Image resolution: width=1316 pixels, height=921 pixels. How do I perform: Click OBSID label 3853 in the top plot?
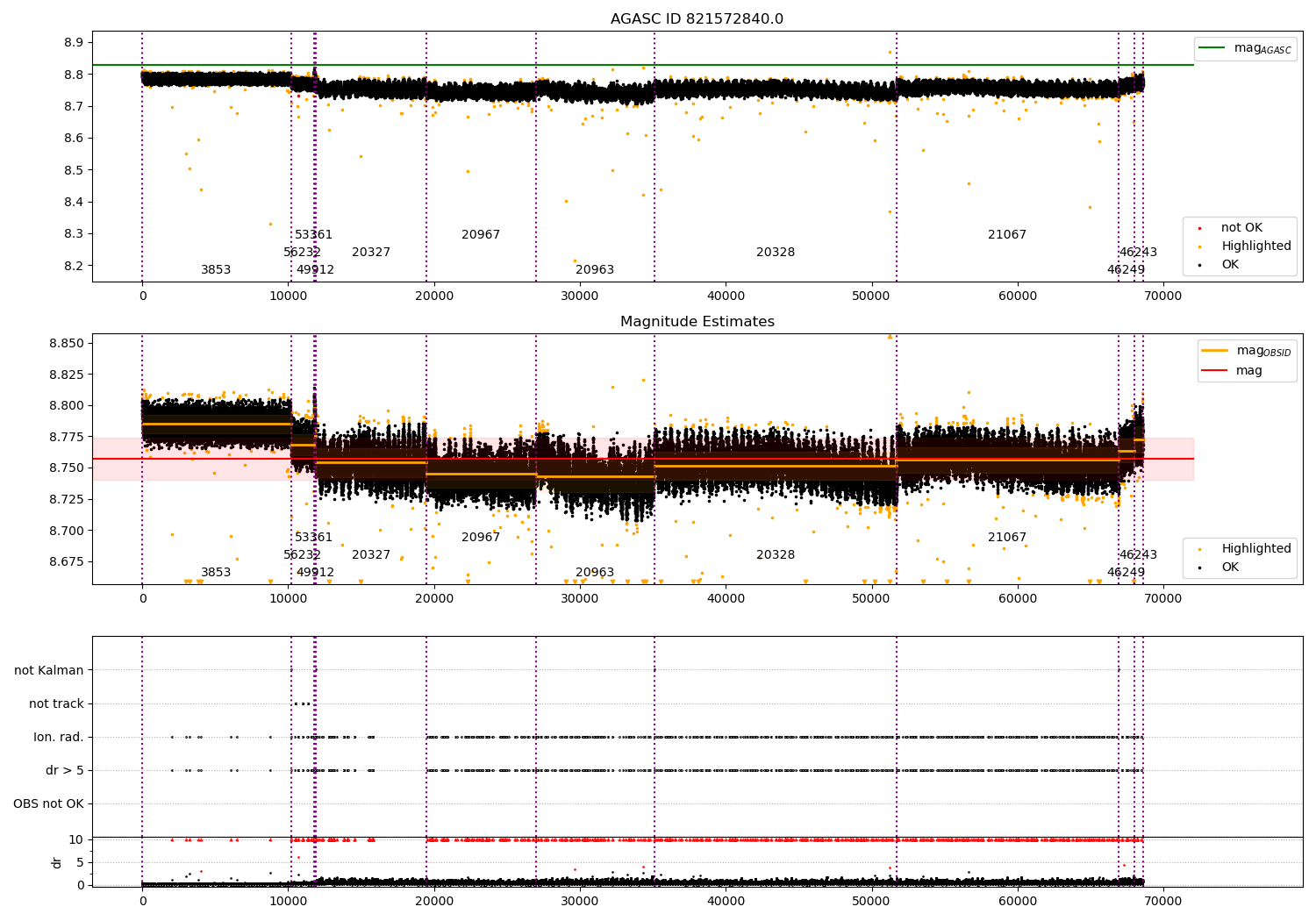(x=216, y=270)
